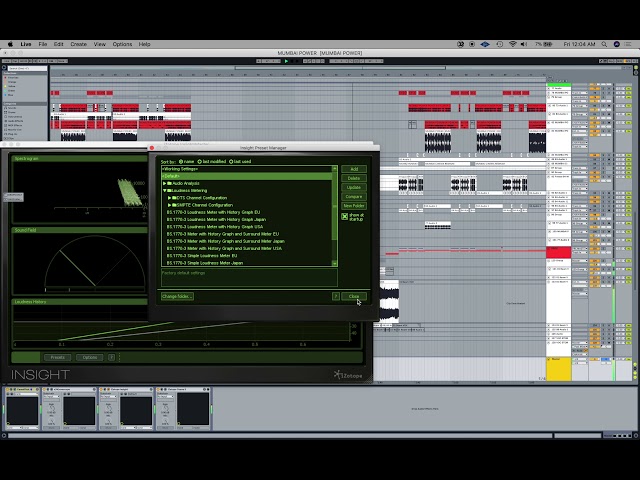The height and width of the screenshot is (480, 640).
Task: Click the green play button in Live transport
Action: coord(286,61)
